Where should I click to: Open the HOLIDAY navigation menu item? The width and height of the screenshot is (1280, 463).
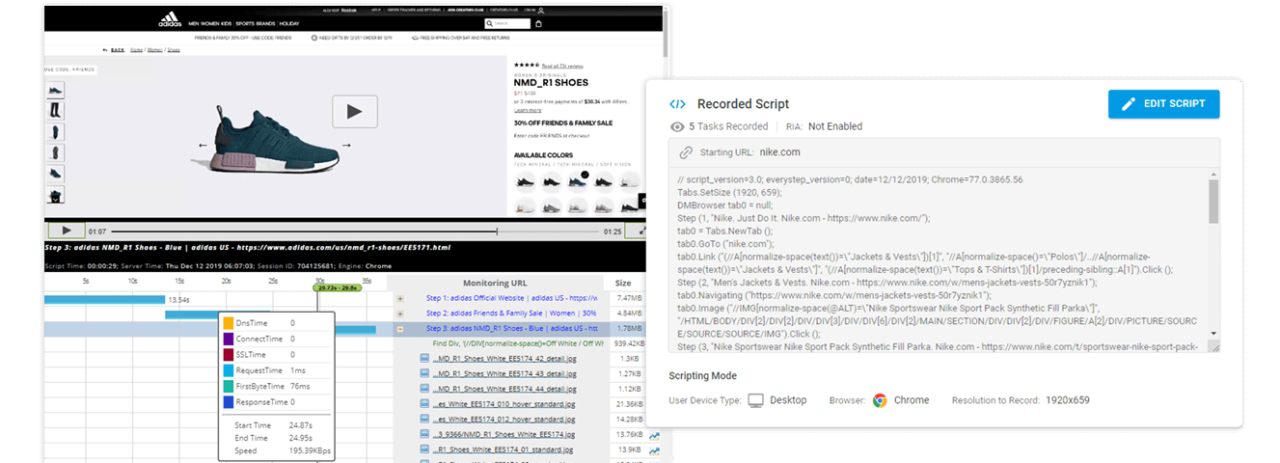[289, 23]
